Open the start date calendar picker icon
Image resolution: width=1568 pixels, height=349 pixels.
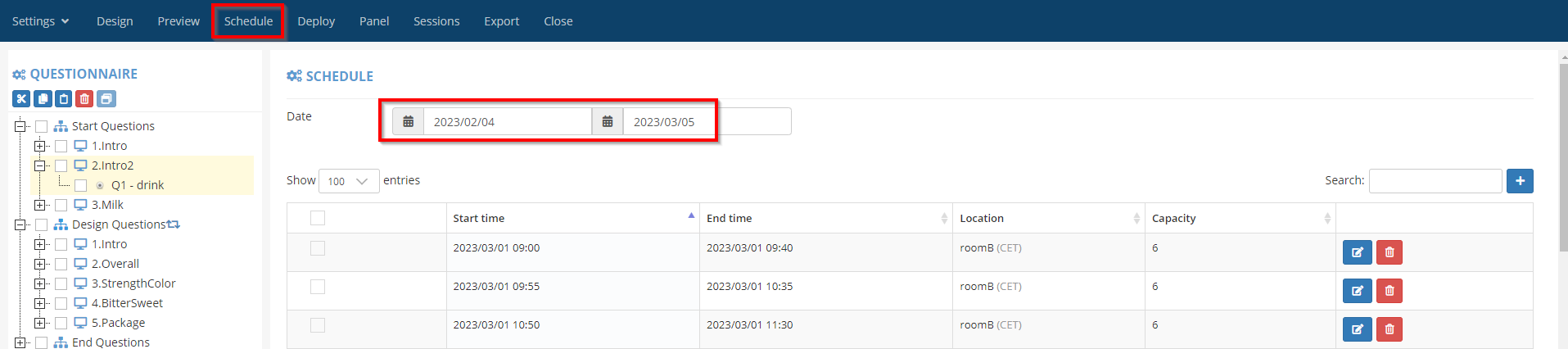click(408, 122)
